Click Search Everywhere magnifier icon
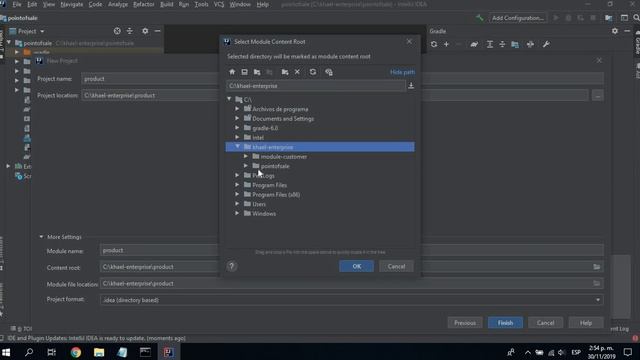The height and width of the screenshot is (360, 640). click(636, 18)
